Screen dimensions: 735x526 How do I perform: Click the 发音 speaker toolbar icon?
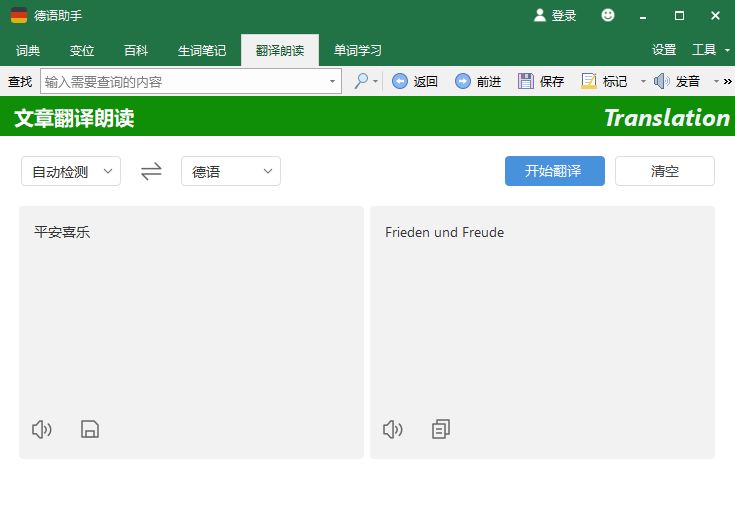(661, 81)
